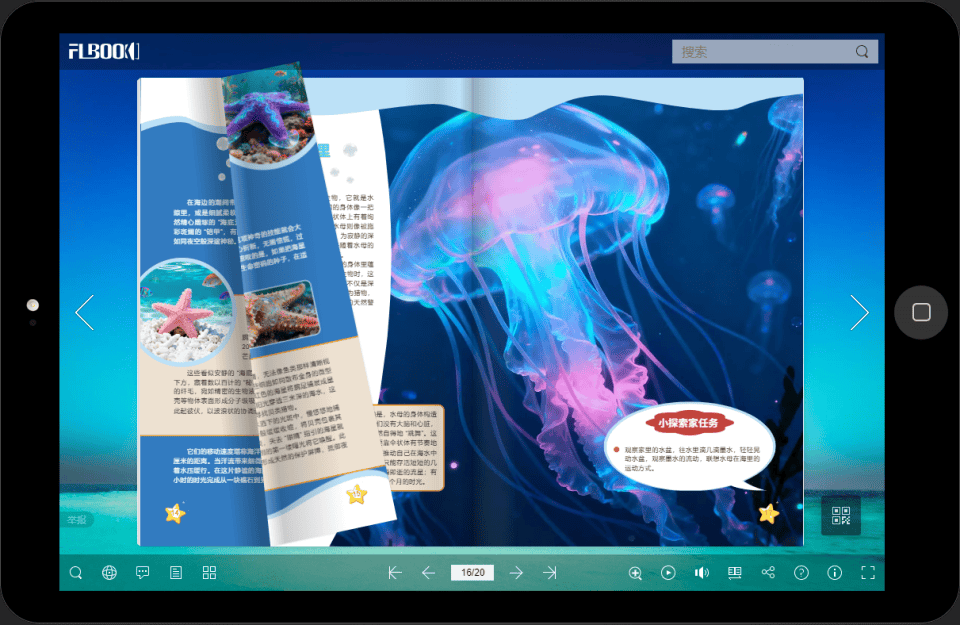Open the comments speech bubble icon
The image size is (960, 625).
coord(143,573)
